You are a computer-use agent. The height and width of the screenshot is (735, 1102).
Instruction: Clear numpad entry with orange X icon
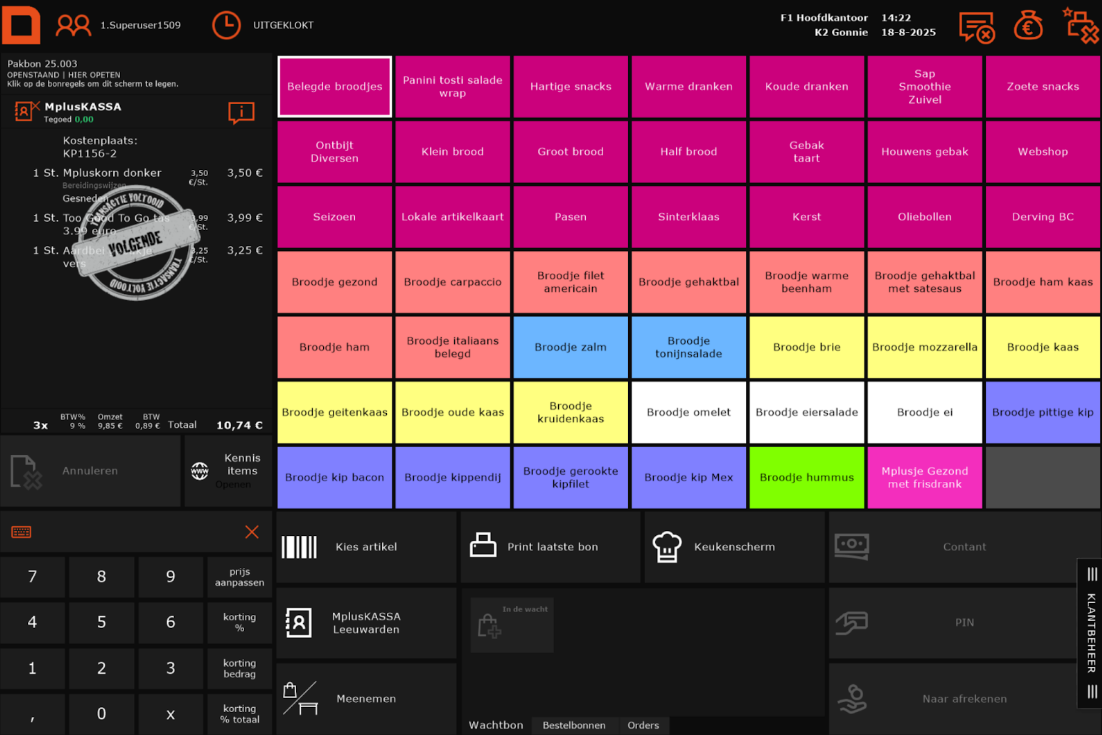(252, 532)
